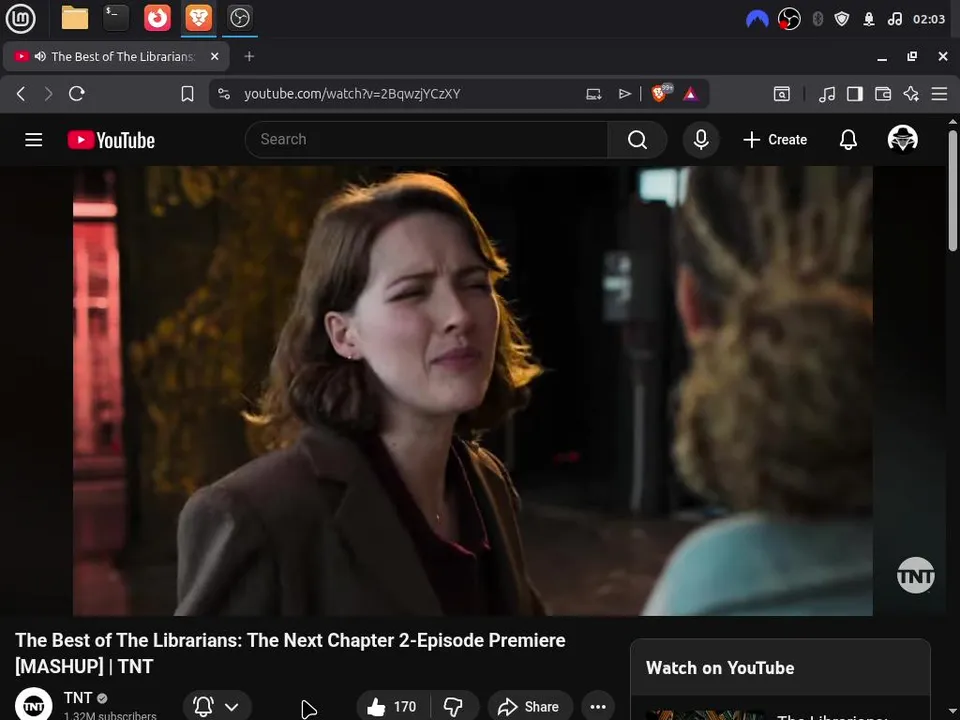Image resolution: width=960 pixels, height=720 pixels.
Task: Open the Brave Wallet icon
Action: [883, 94]
